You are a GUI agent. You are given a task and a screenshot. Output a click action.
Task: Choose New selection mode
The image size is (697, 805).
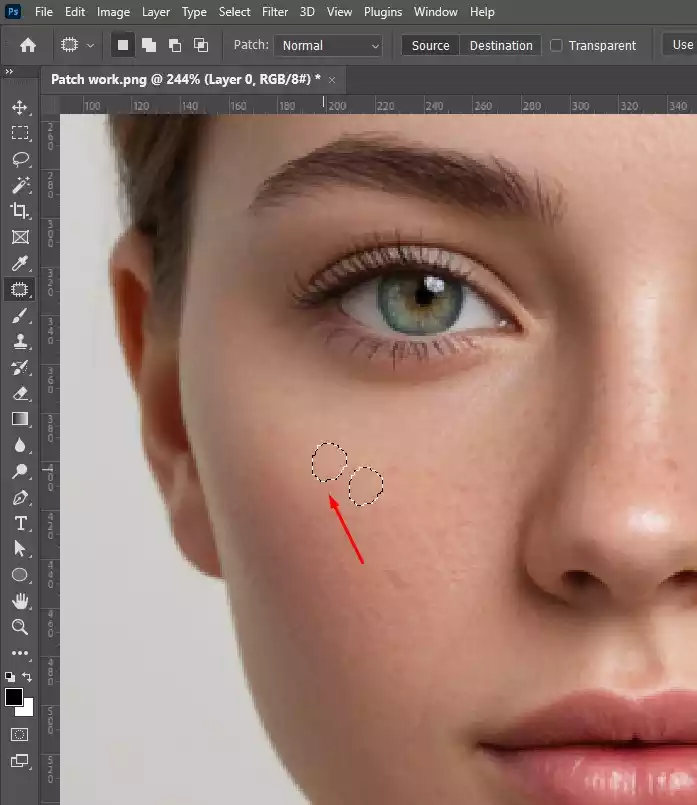(x=123, y=46)
